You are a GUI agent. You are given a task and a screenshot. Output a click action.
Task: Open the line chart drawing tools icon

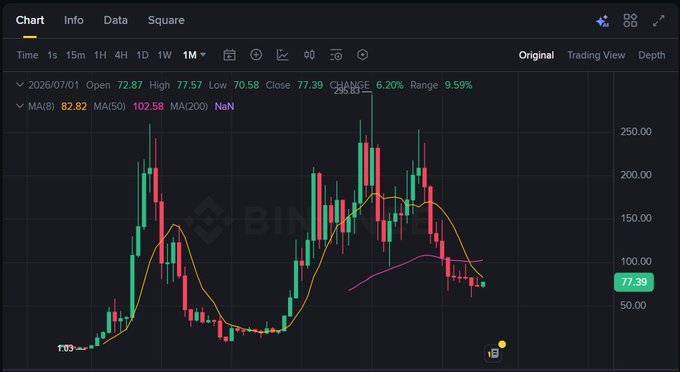coord(282,55)
